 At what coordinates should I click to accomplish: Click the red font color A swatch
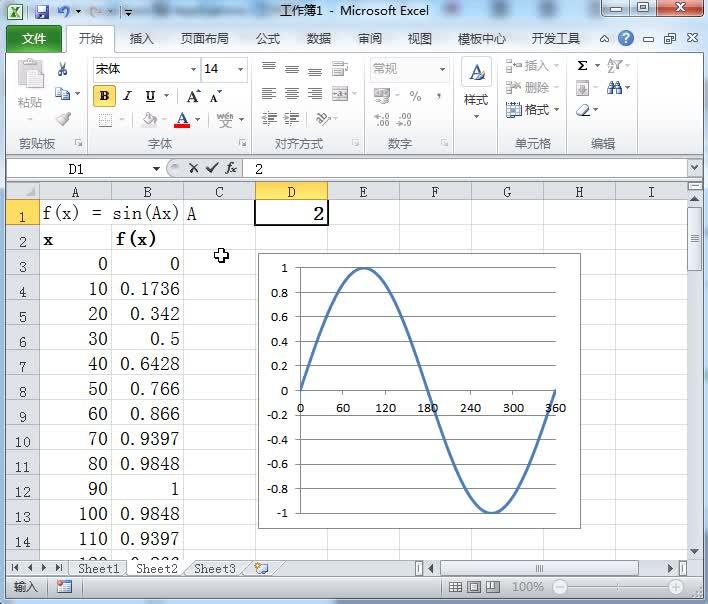click(182, 120)
